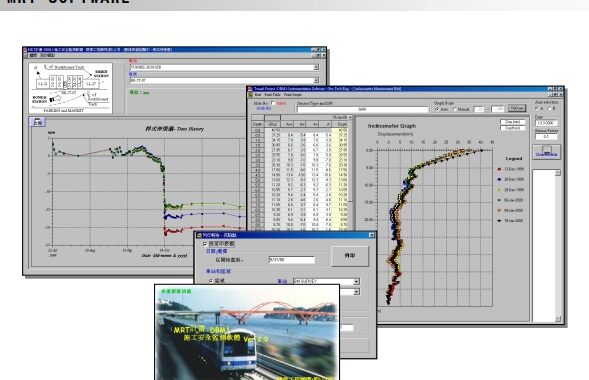Select the Auto graph scale radio button

click(x=437, y=109)
